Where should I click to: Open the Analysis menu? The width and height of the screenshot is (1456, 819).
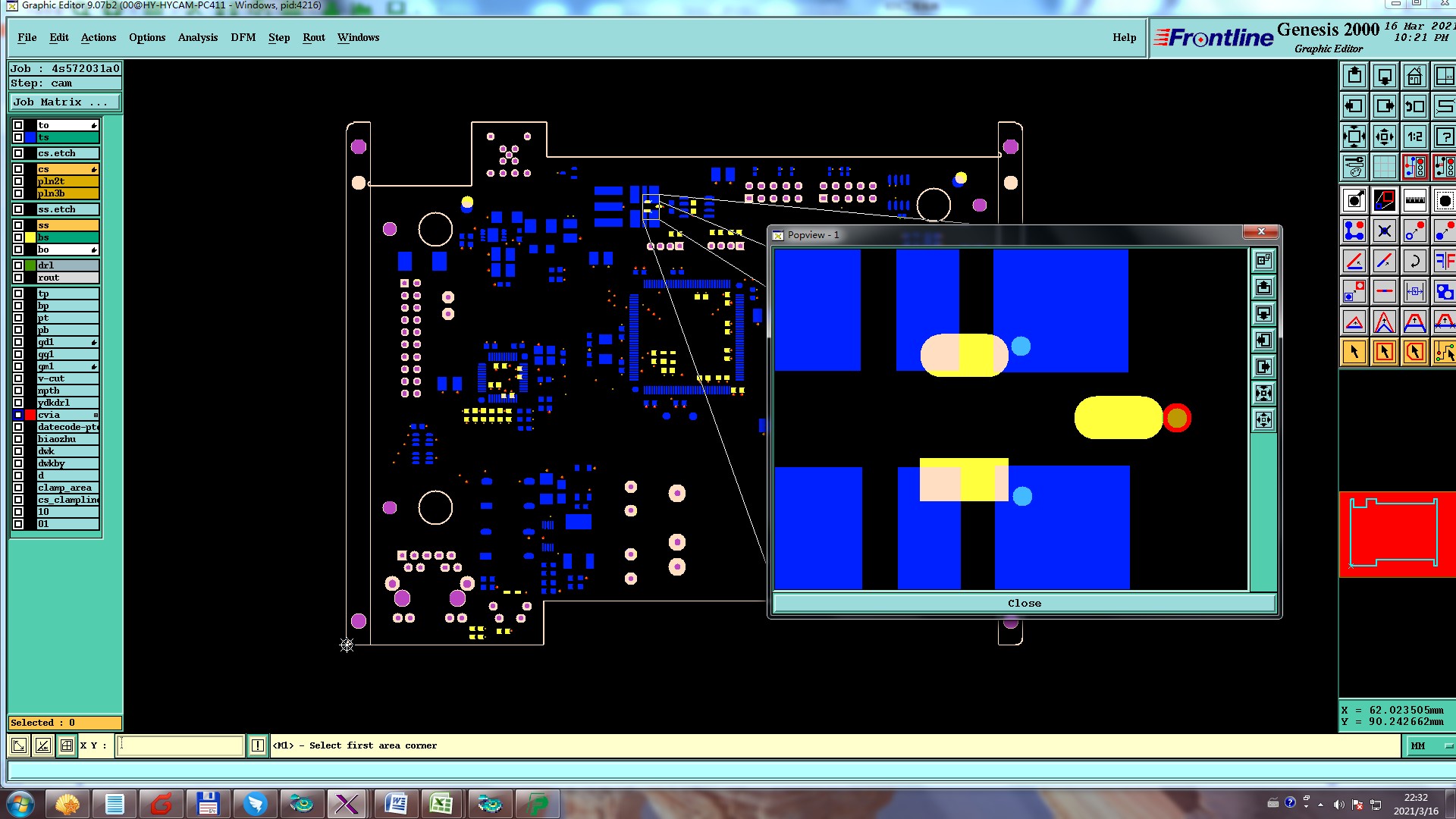click(197, 37)
